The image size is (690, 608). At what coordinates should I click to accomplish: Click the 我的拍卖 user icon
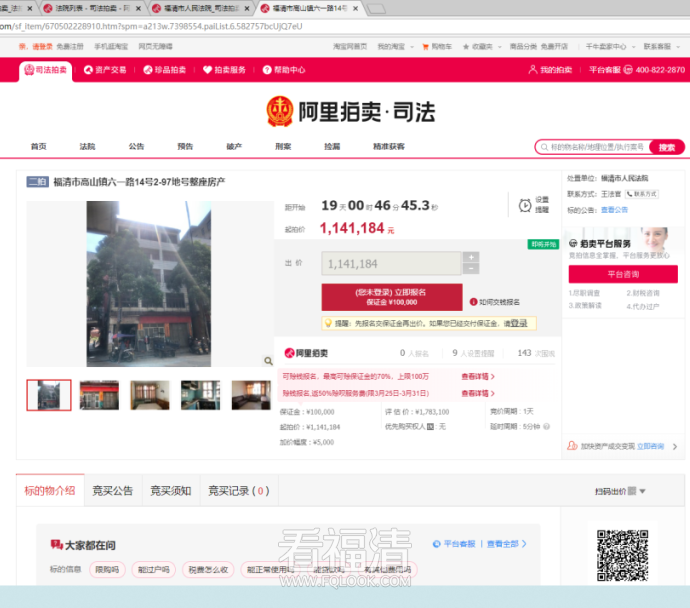[x=532, y=70]
